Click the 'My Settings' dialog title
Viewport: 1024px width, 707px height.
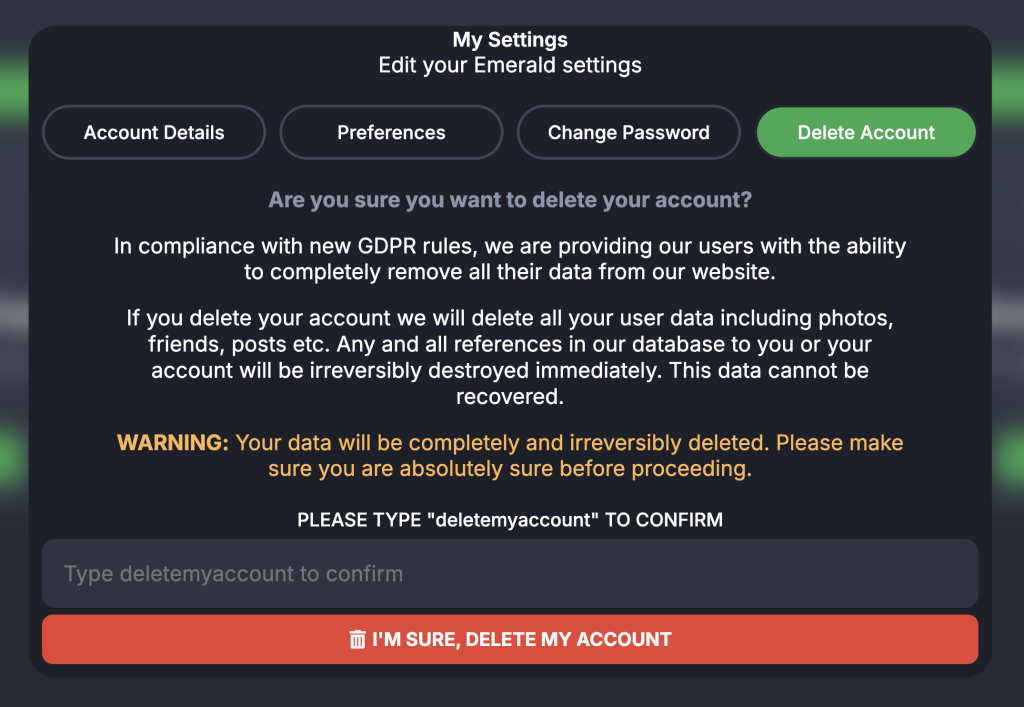click(510, 40)
